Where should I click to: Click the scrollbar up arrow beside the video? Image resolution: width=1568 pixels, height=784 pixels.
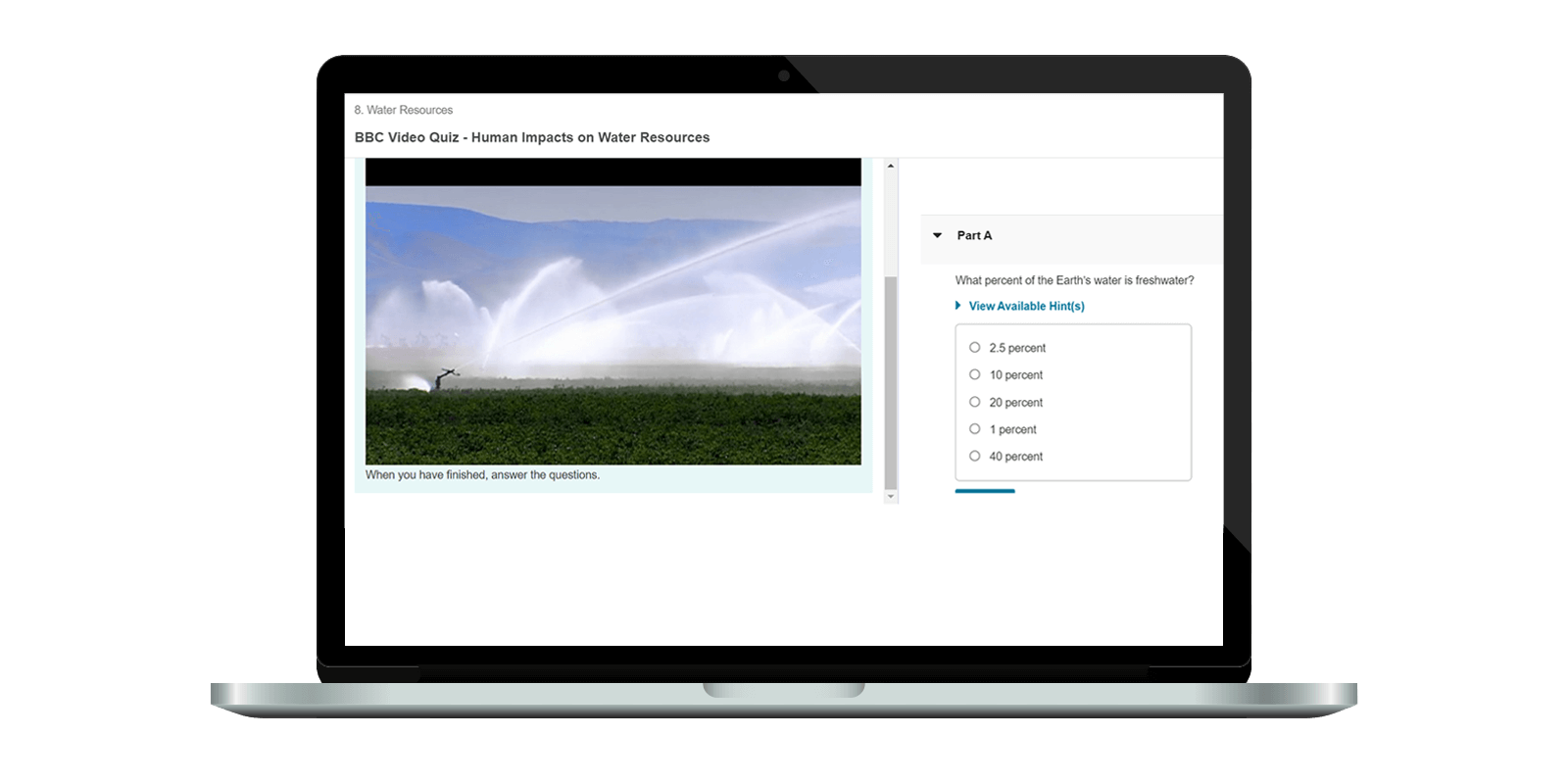click(890, 166)
